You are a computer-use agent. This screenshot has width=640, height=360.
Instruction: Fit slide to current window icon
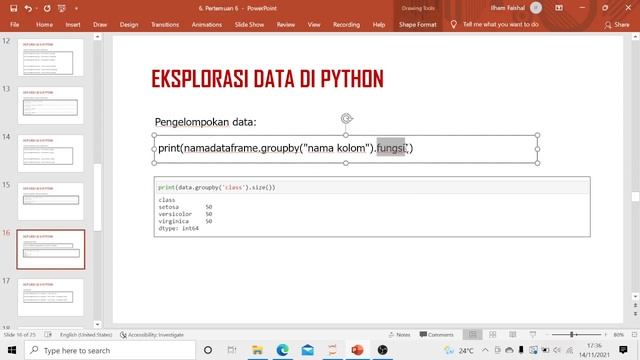pyautogui.click(x=634, y=335)
